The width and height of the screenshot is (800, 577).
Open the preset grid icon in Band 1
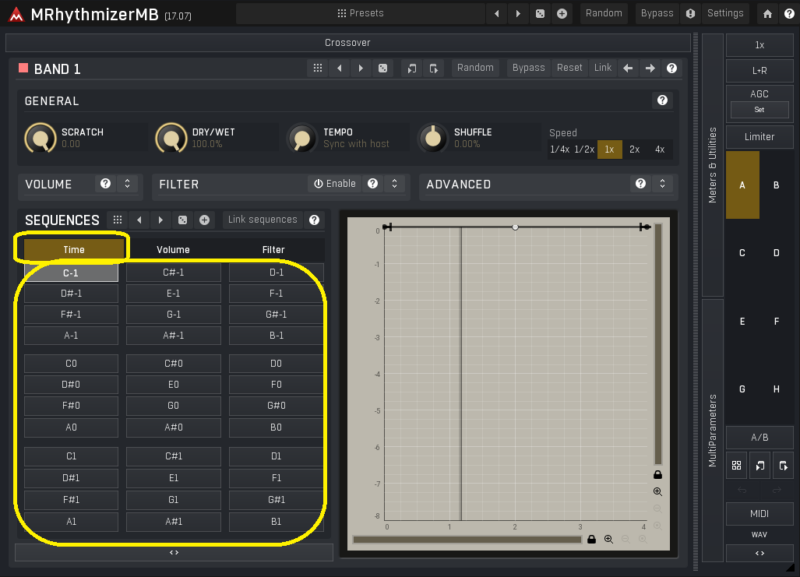pos(318,68)
